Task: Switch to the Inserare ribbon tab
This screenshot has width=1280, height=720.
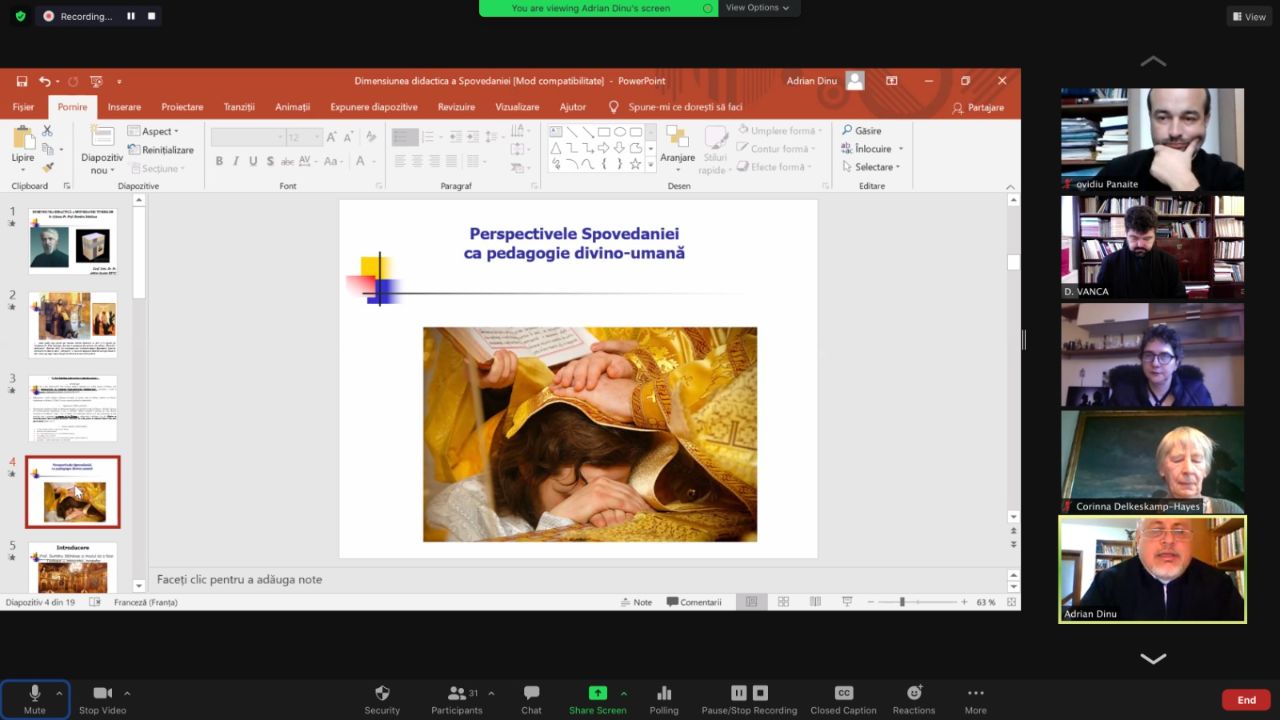Action: click(x=124, y=107)
